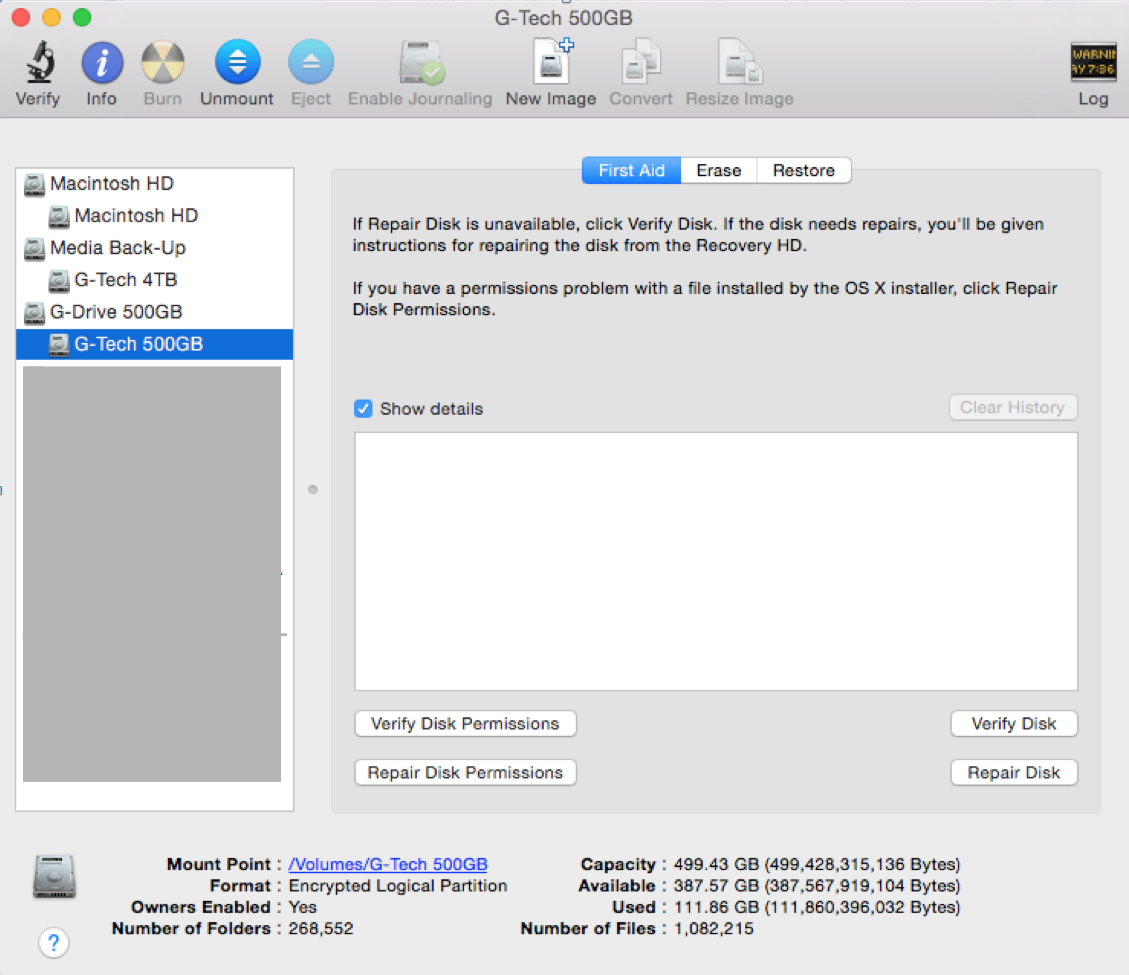Unmount the selected volume via toolbar

[x=237, y=62]
